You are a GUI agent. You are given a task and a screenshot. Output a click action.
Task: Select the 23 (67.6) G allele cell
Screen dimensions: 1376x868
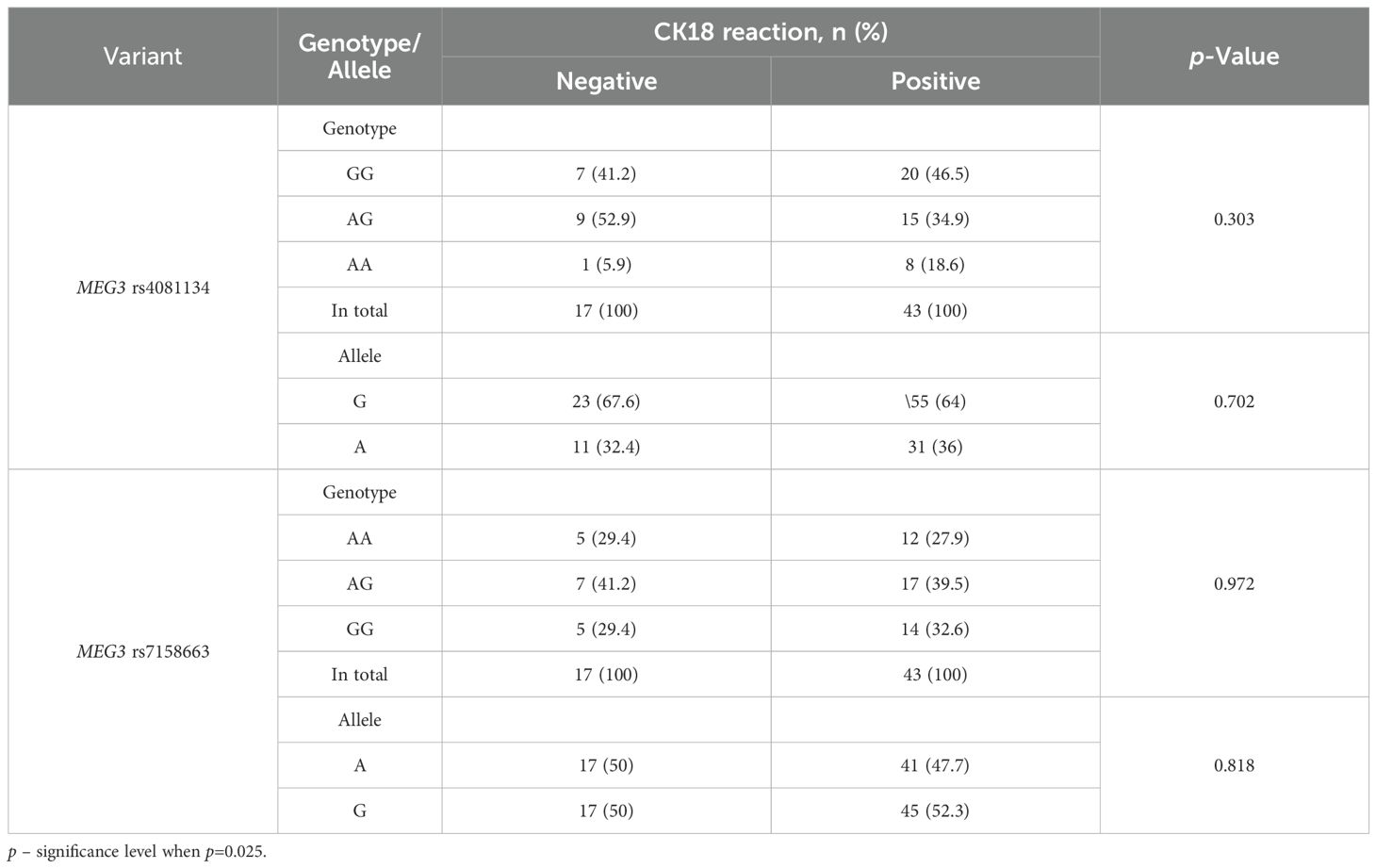click(606, 401)
